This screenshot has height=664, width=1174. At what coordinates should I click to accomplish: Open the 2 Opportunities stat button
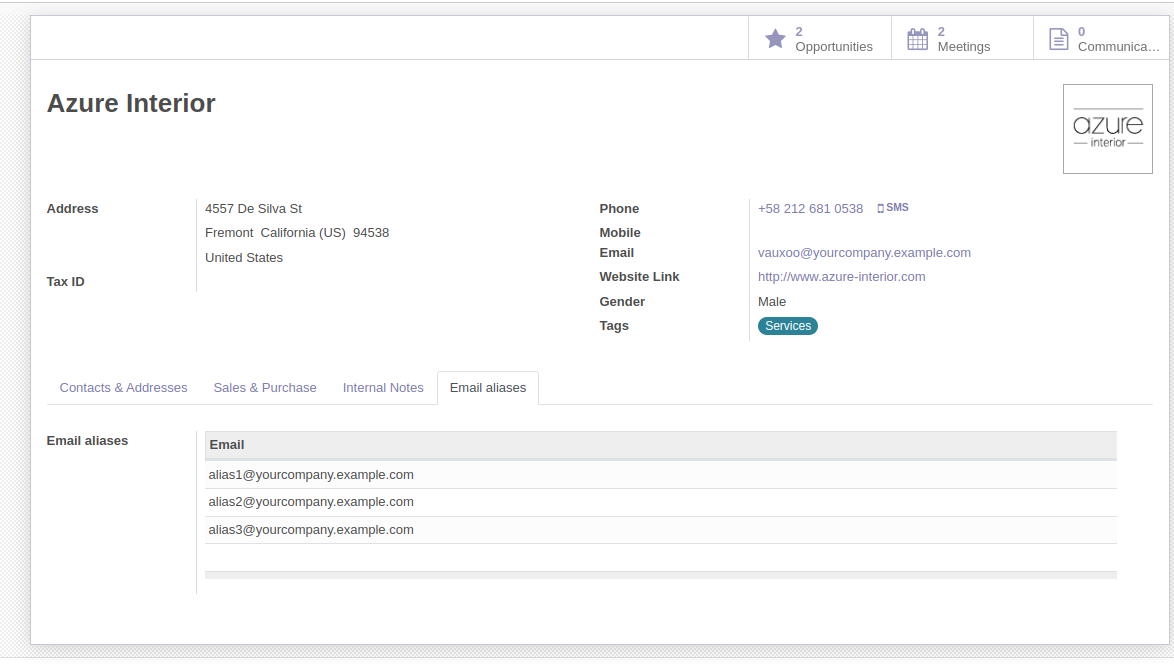(820, 38)
